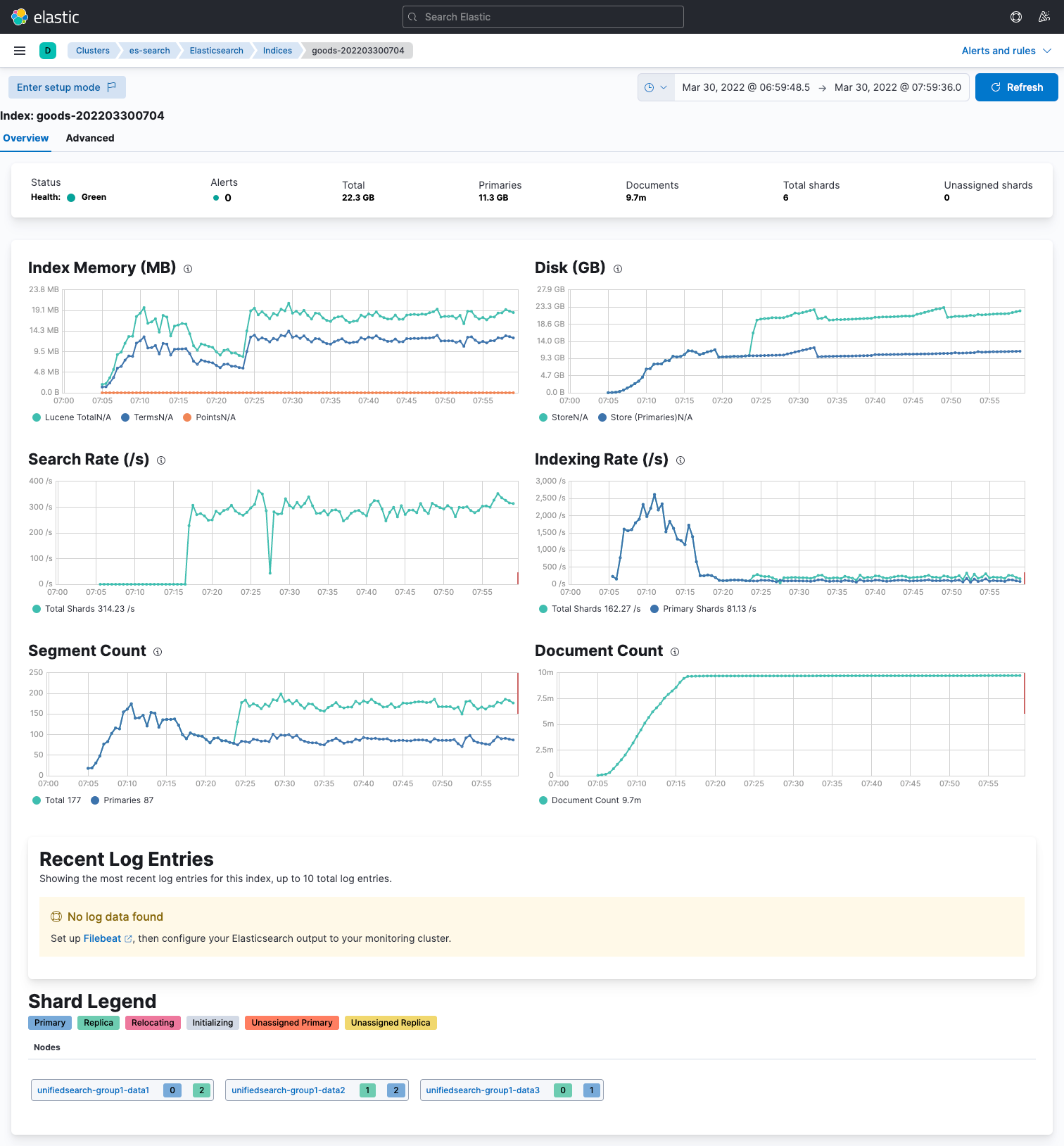Go to Indices breadcrumb
Image resolution: width=1064 pixels, height=1146 pixels.
(277, 51)
